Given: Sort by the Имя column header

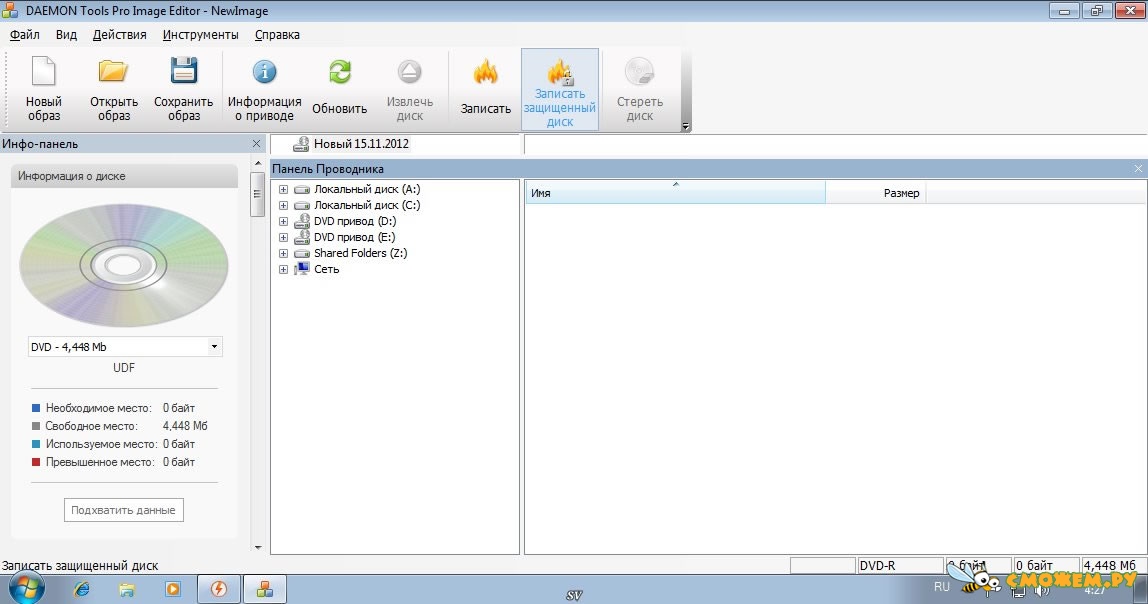Looking at the screenshot, I should point(675,193).
